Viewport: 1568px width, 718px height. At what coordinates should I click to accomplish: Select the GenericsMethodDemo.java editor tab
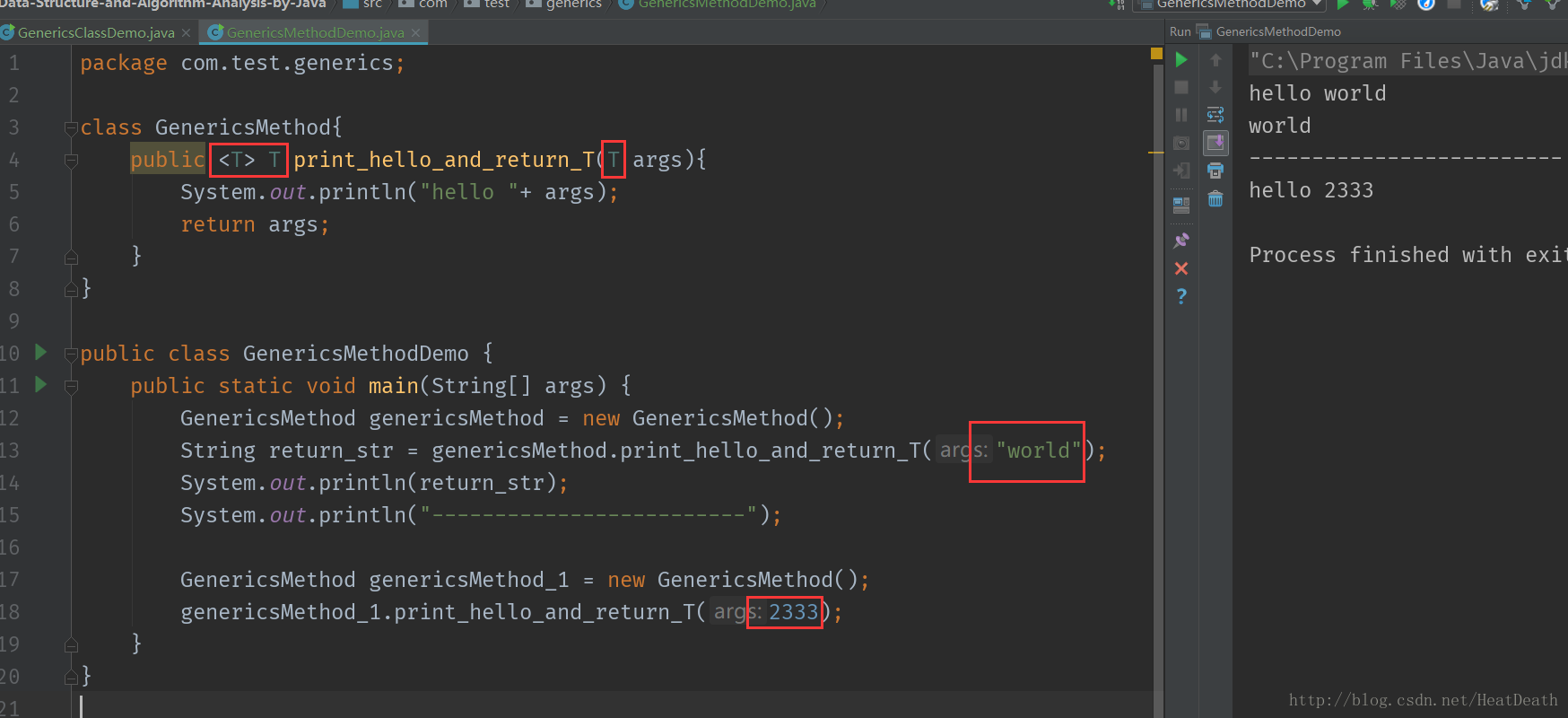(x=315, y=32)
